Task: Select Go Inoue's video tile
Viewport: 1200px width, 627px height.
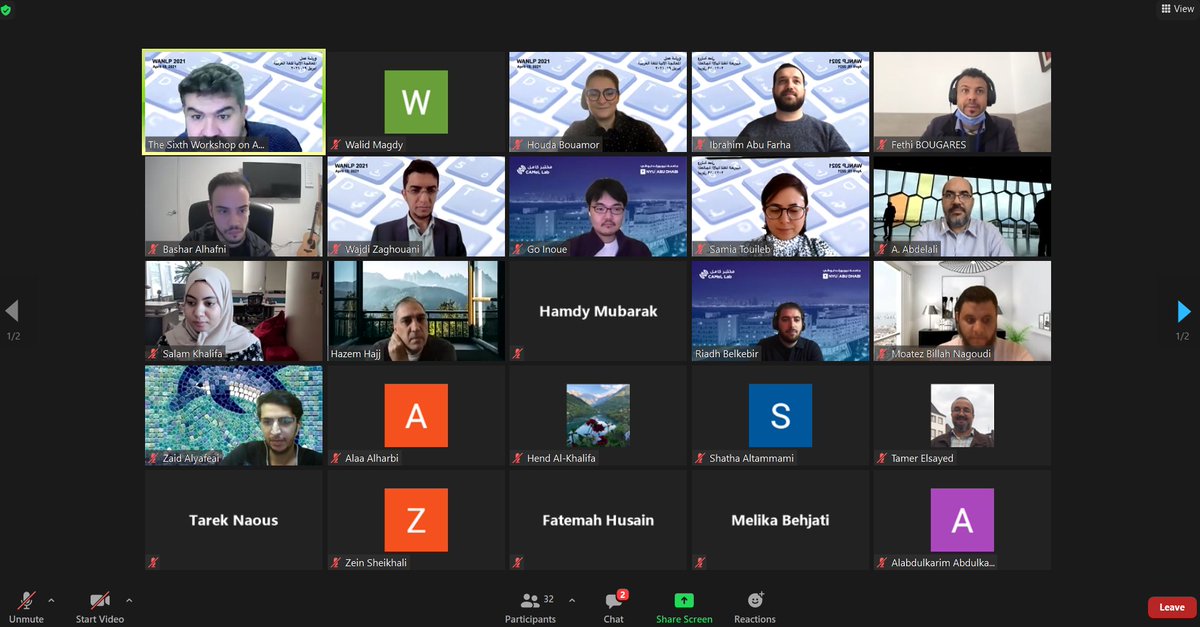Action: pos(598,206)
